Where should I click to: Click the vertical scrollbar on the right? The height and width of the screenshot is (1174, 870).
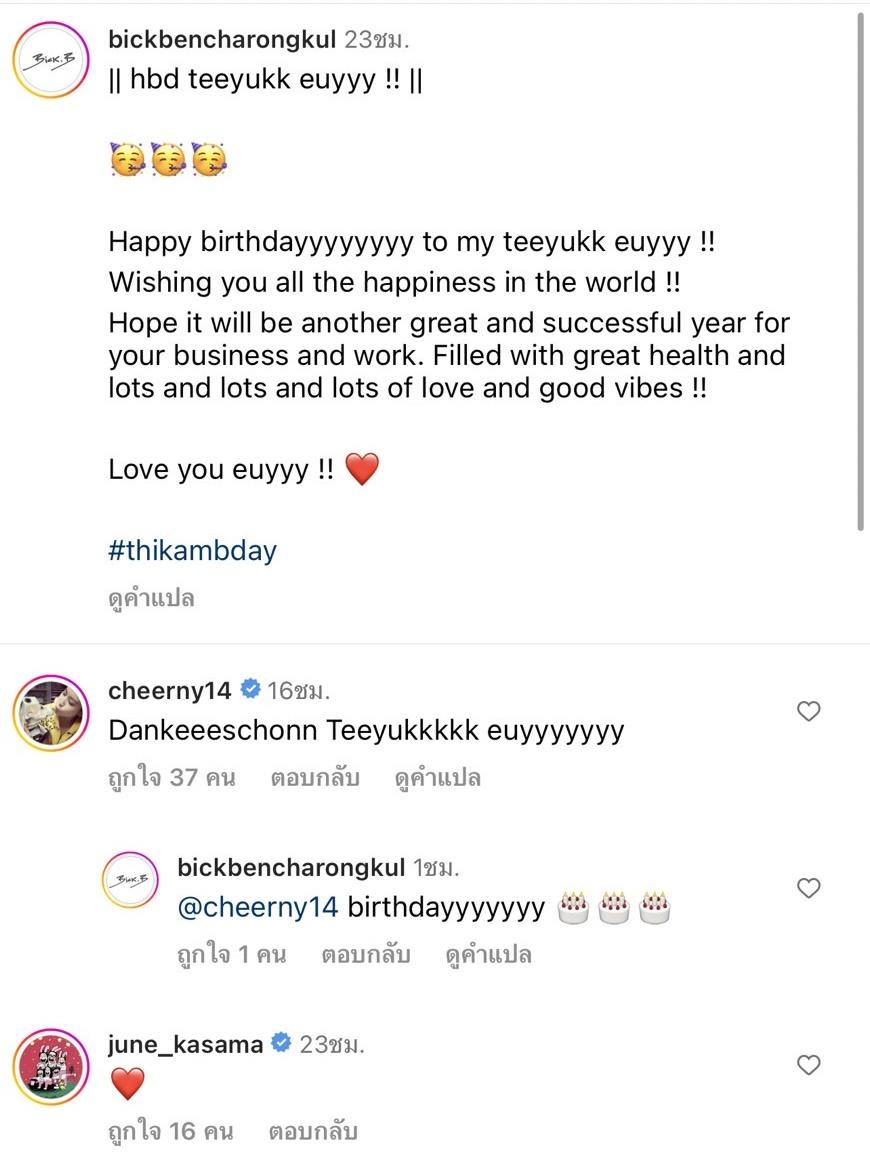tap(862, 270)
